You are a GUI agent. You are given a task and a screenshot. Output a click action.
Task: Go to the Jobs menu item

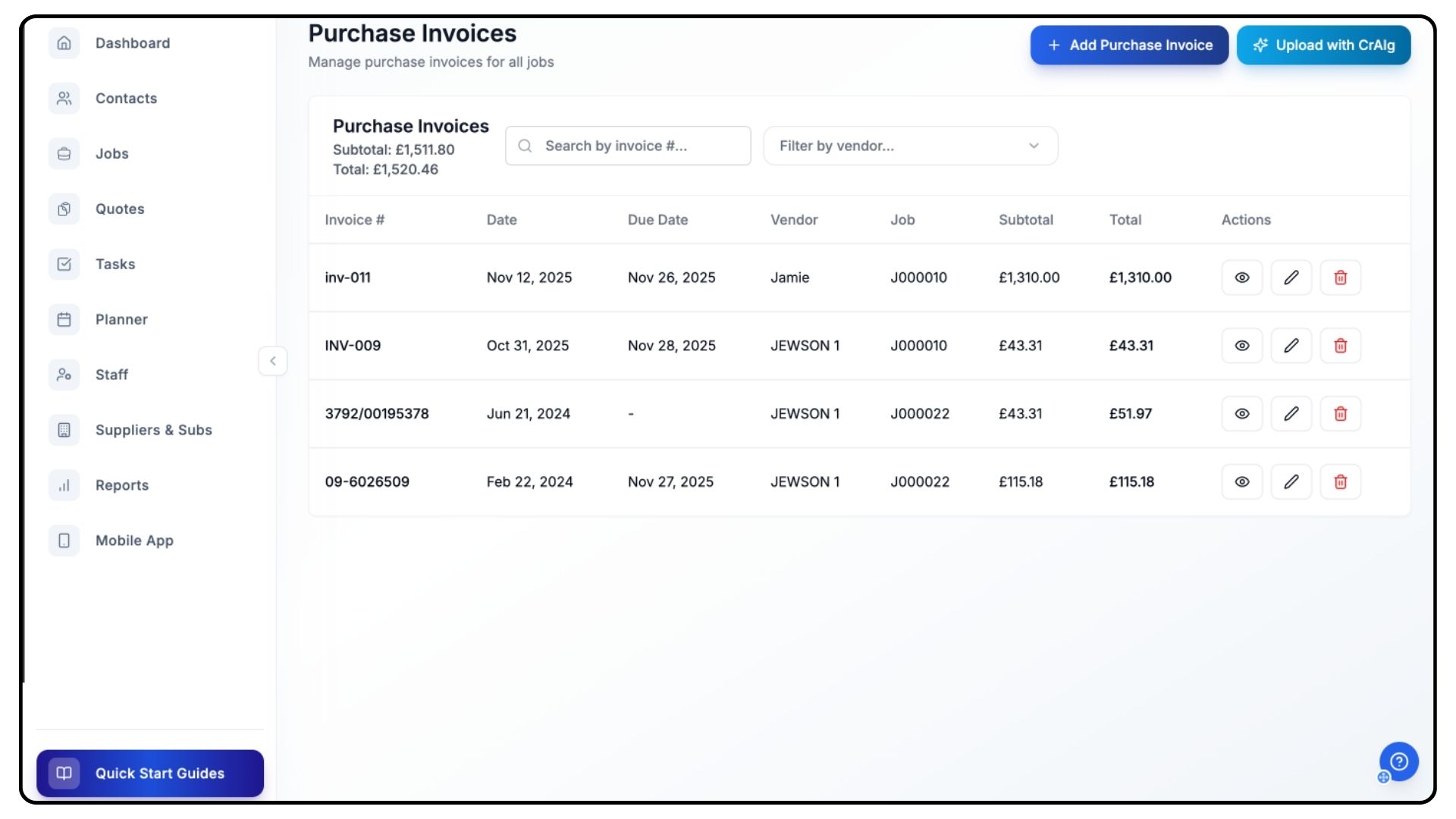[x=112, y=154]
